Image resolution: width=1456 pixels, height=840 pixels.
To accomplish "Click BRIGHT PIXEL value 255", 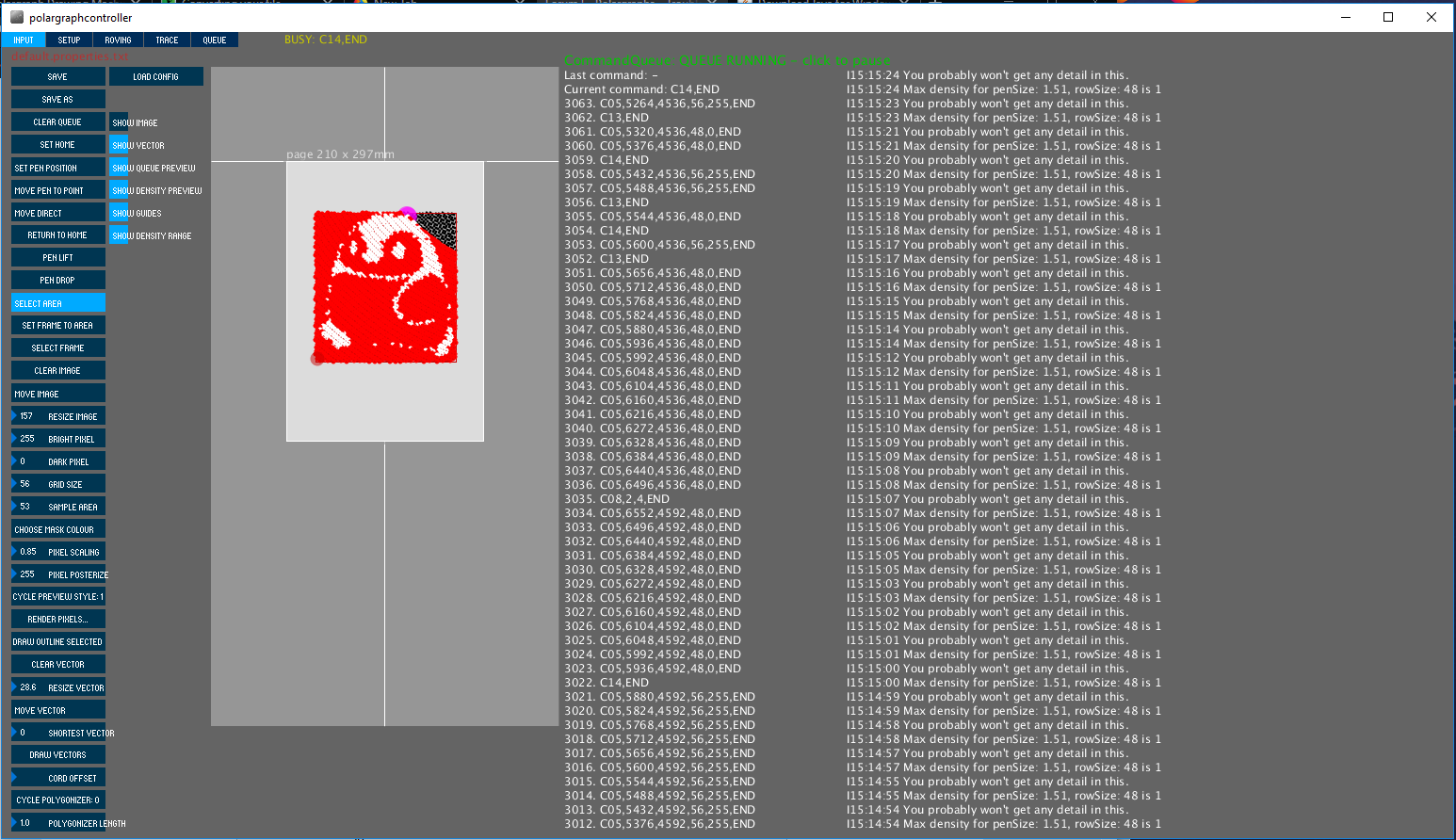I will point(58,439).
